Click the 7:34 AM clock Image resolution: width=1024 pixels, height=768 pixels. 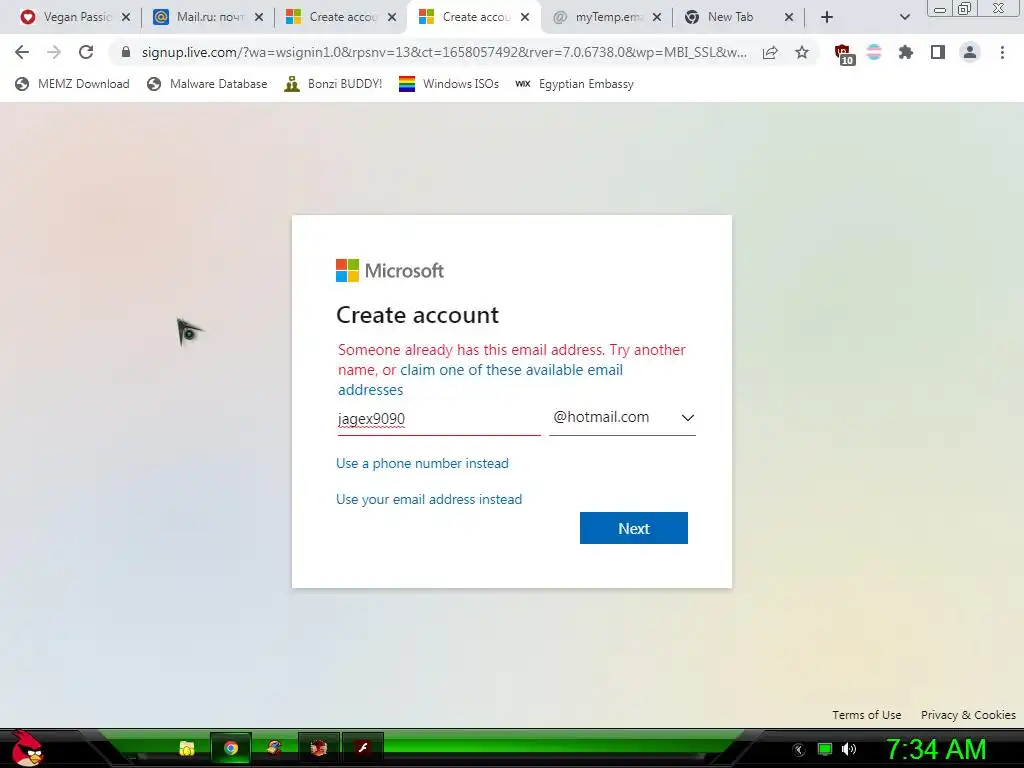point(935,749)
